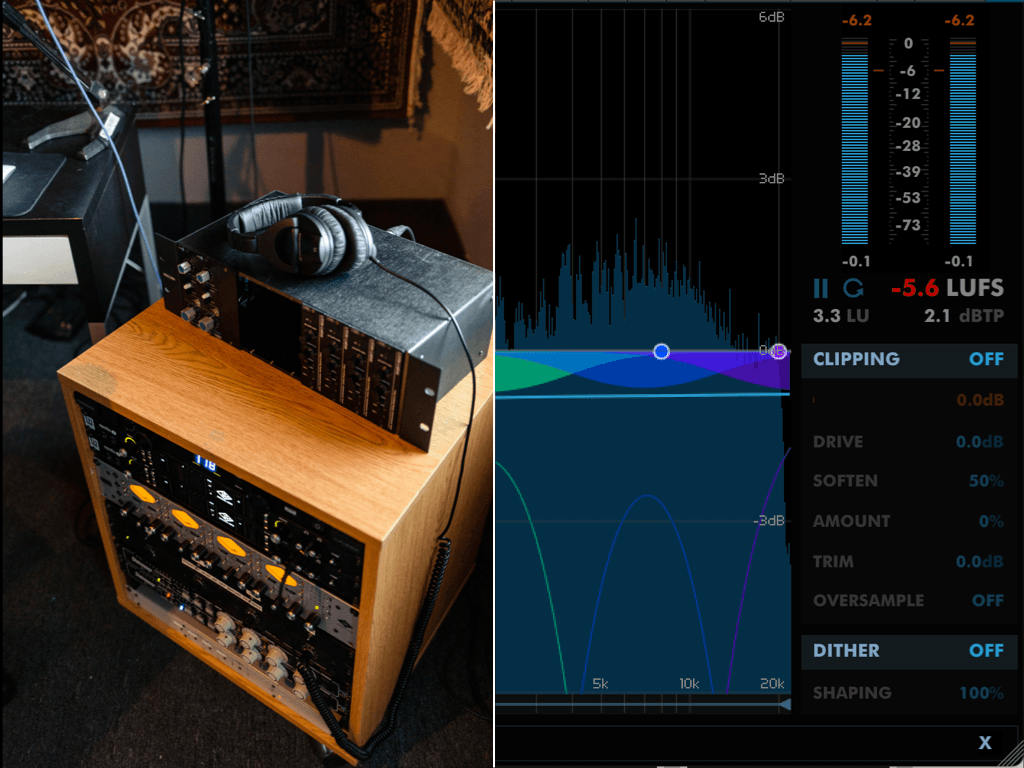1024x768 pixels.
Task: Toggle DITHER off switch
Action: tap(986, 650)
